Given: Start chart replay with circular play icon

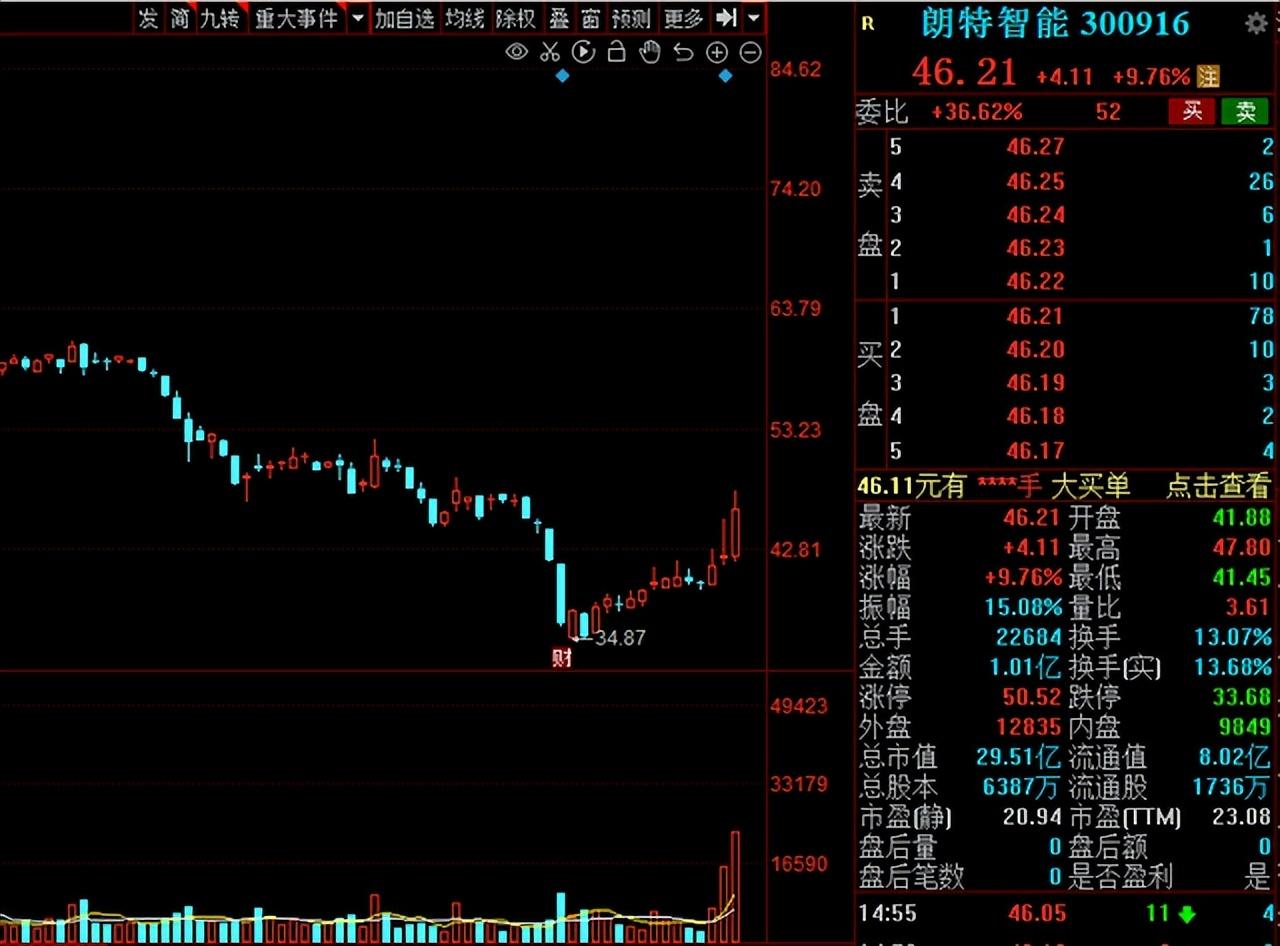Looking at the screenshot, I should 583,52.
